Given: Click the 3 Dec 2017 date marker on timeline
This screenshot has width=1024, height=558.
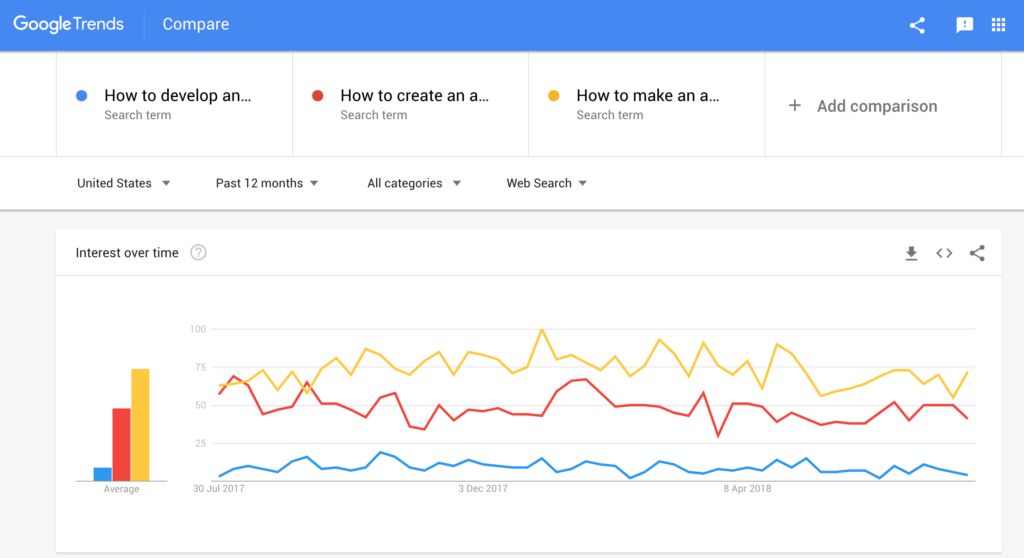Looking at the screenshot, I should [x=483, y=489].
